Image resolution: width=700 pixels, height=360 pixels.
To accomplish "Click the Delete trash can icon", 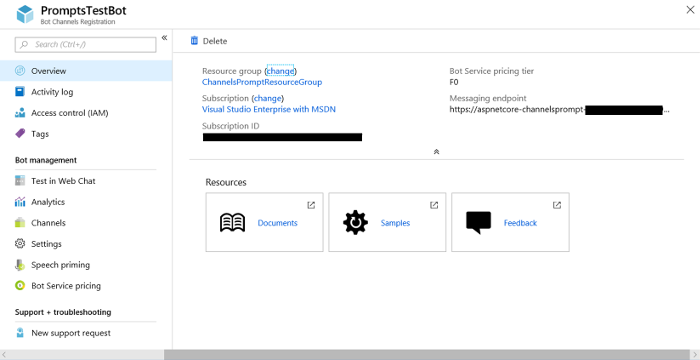I will [194, 41].
